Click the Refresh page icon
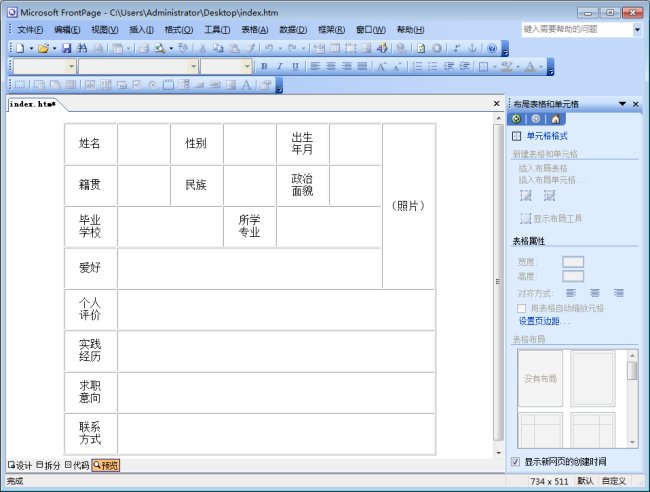Screen dimensions: 650x492 (x=421, y=48)
